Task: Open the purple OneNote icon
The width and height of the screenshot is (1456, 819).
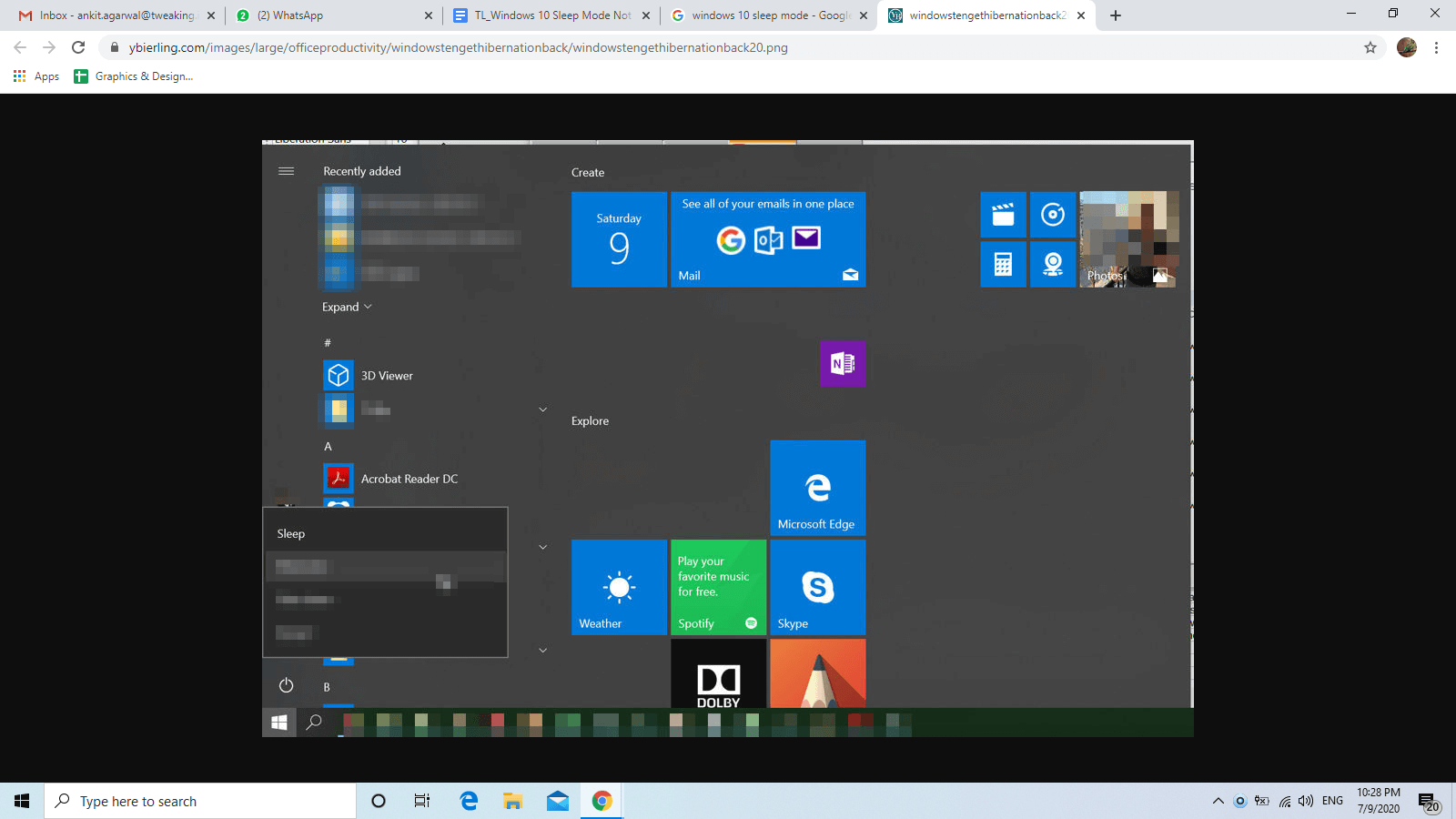Action: pyautogui.click(x=843, y=364)
